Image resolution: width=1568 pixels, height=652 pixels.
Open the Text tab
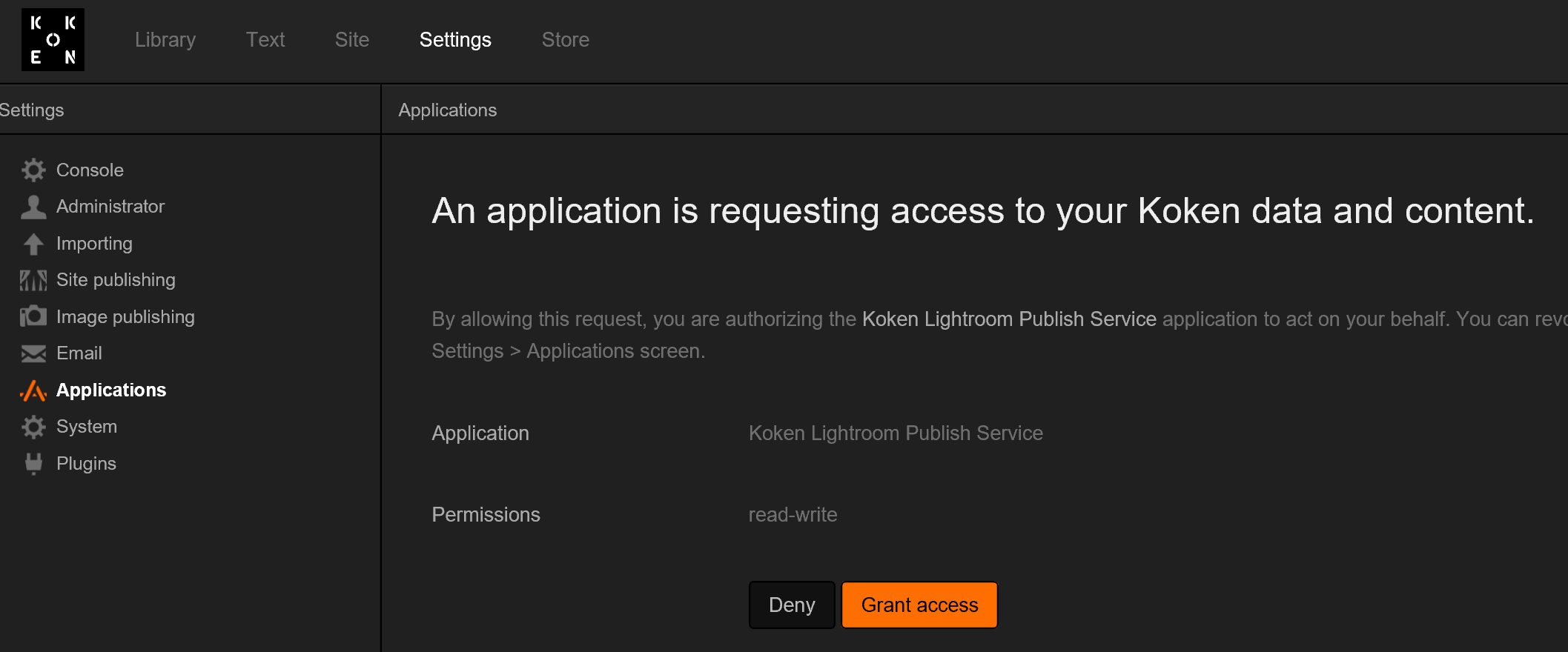pos(265,40)
